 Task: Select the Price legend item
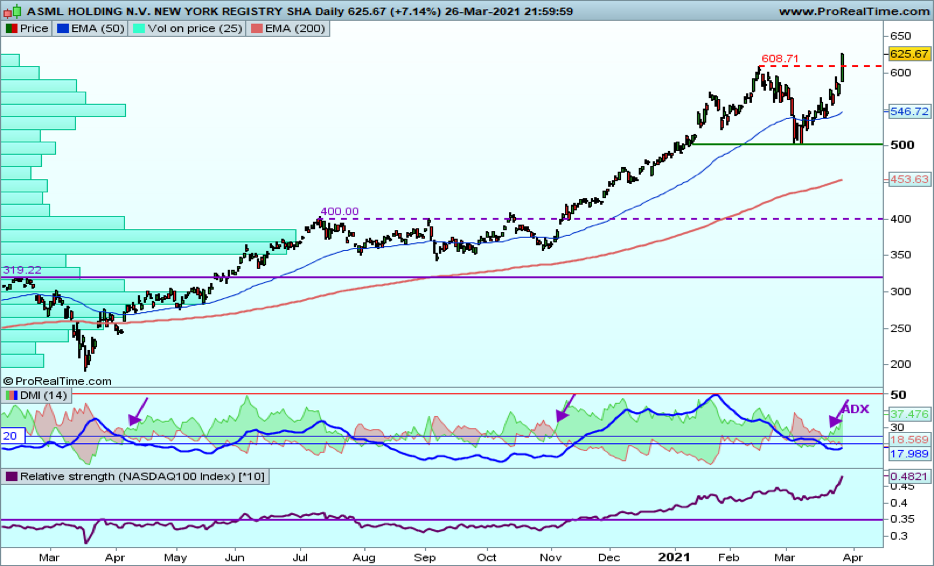[27, 29]
